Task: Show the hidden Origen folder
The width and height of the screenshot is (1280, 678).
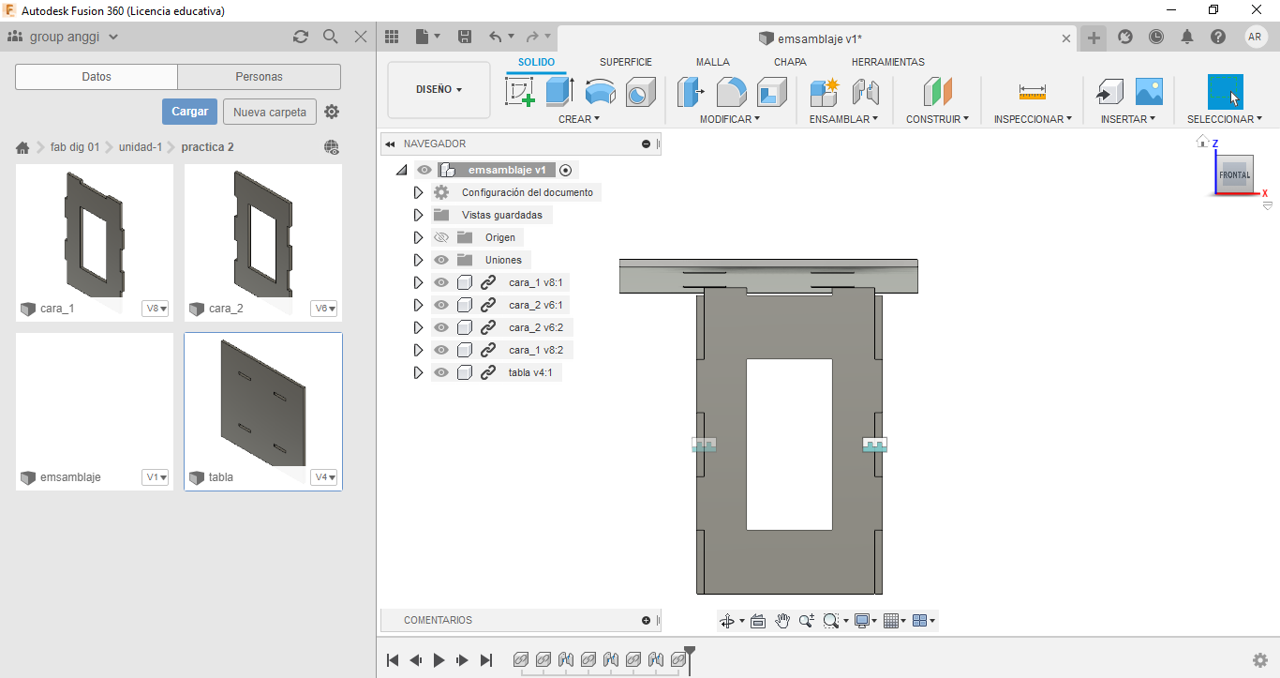Action: click(x=441, y=238)
